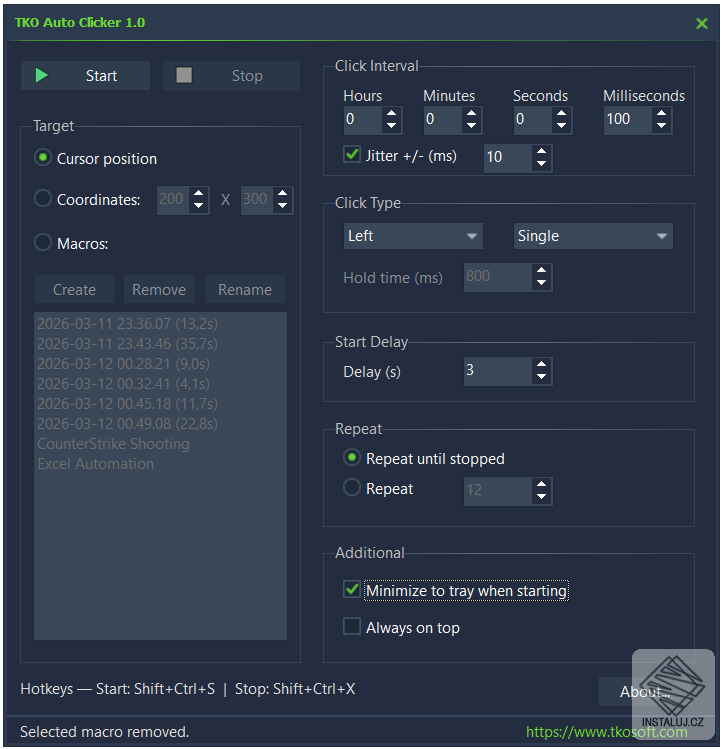723x749 pixels.
Task: Click the Hours input field
Action: click(363, 119)
